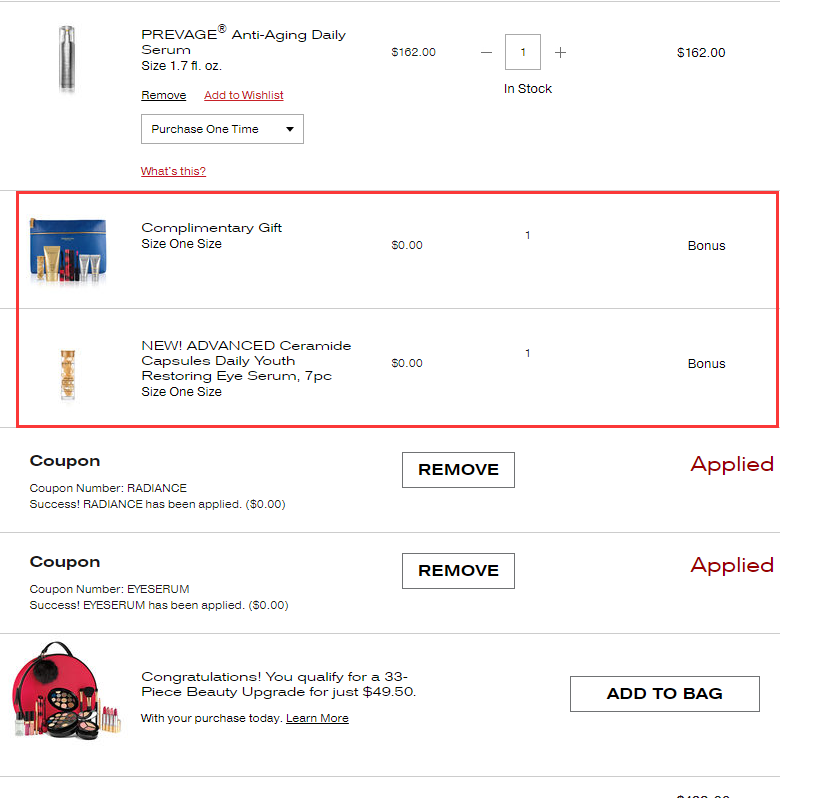Expand purchase options via the combo box
This screenshot has width=838, height=798.
point(221,129)
